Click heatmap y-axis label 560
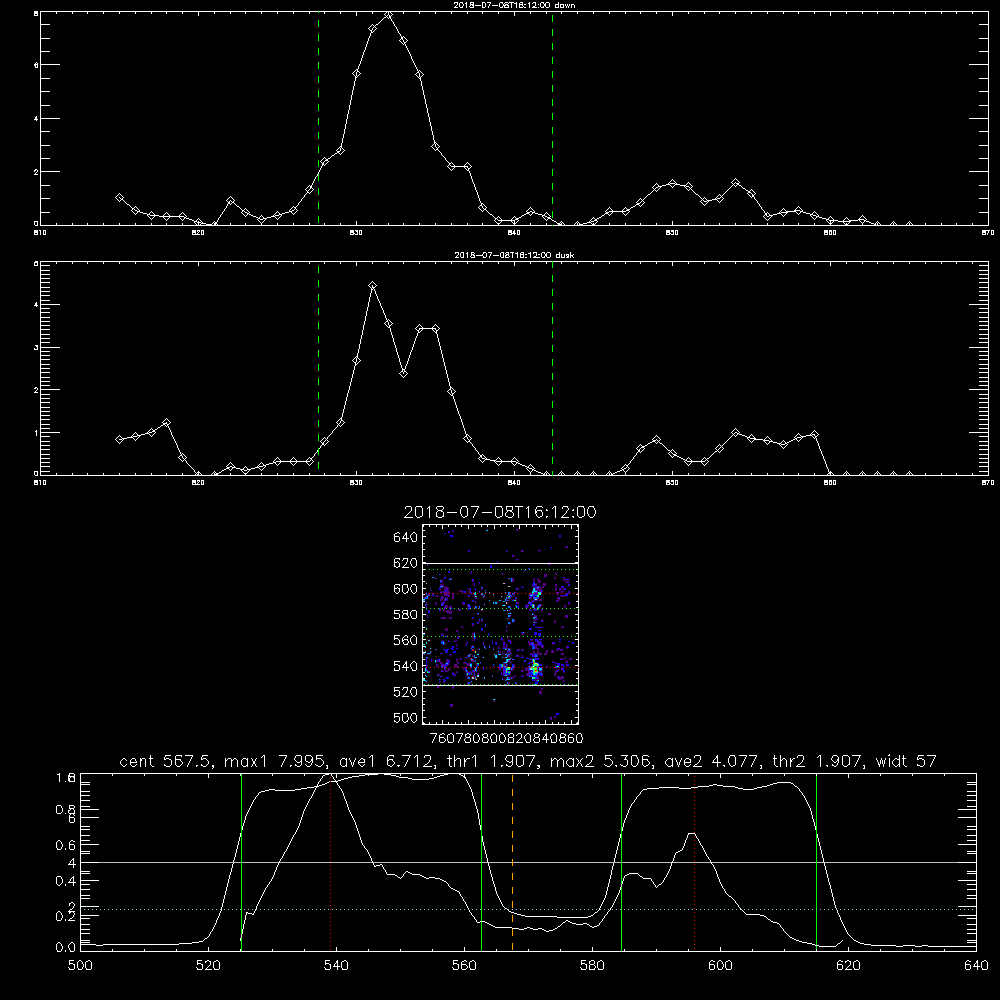Viewport: 1000px width, 1000px height. tap(406, 640)
